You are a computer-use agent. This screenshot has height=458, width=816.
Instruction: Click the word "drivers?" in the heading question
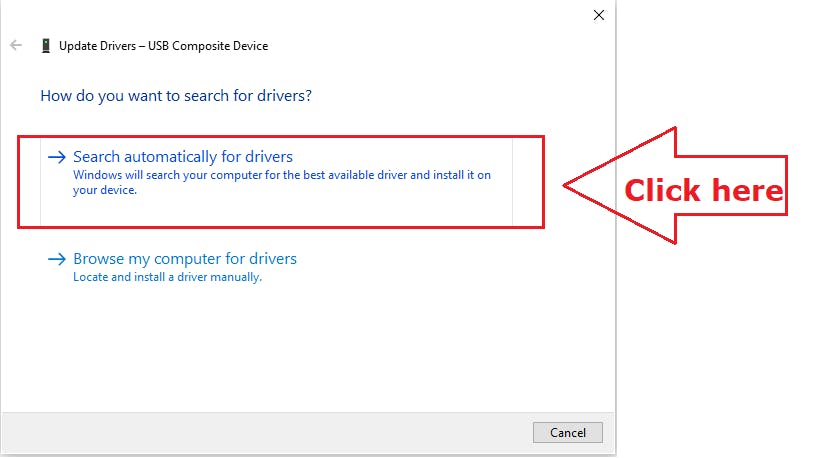point(285,96)
